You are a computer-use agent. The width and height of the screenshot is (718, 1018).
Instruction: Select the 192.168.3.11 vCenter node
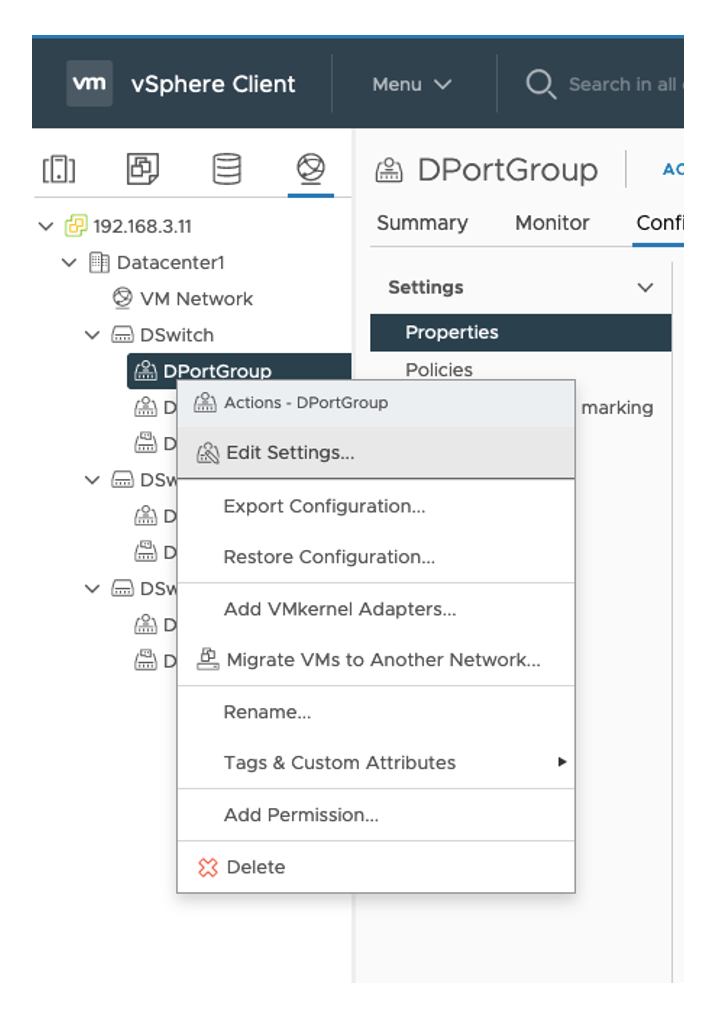tap(142, 227)
